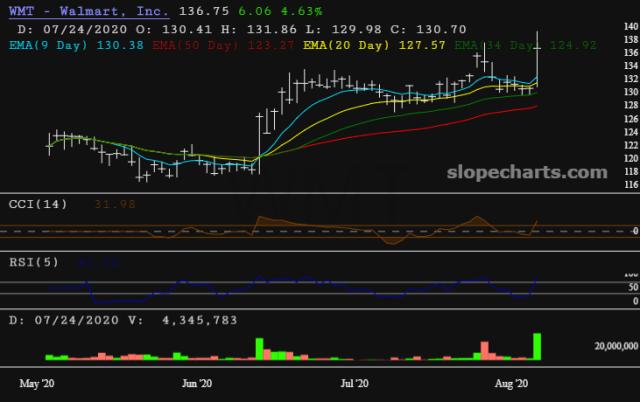This screenshot has height=402, width=640.
Task: Select the Aug '20 date axis label
Action: [x=511, y=384]
